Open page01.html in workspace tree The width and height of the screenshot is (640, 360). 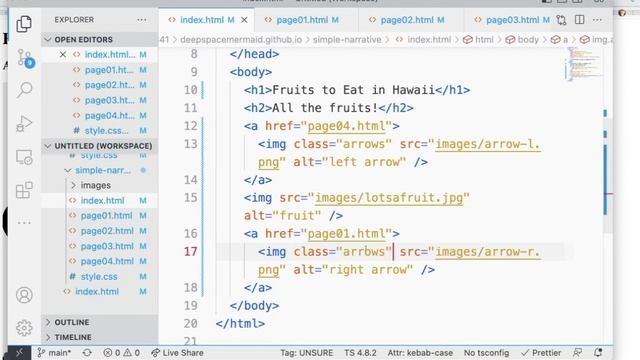pyautogui.click(x=106, y=216)
